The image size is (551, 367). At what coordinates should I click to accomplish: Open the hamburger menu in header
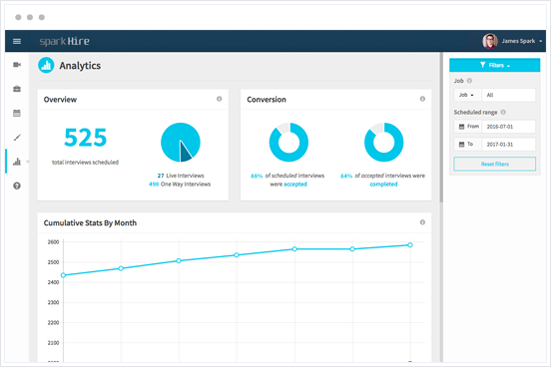point(17,41)
